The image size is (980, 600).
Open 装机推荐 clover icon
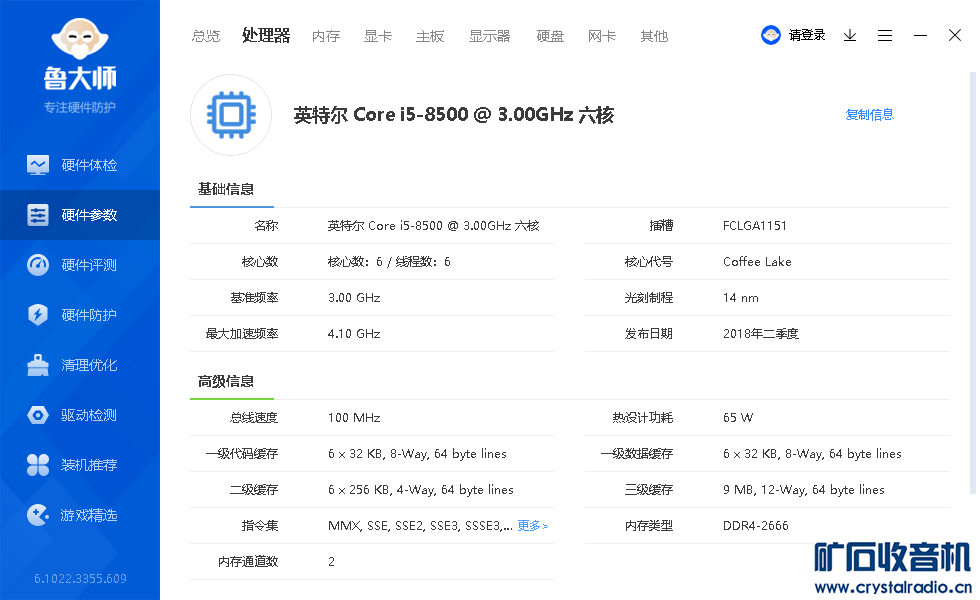click(x=38, y=465)
